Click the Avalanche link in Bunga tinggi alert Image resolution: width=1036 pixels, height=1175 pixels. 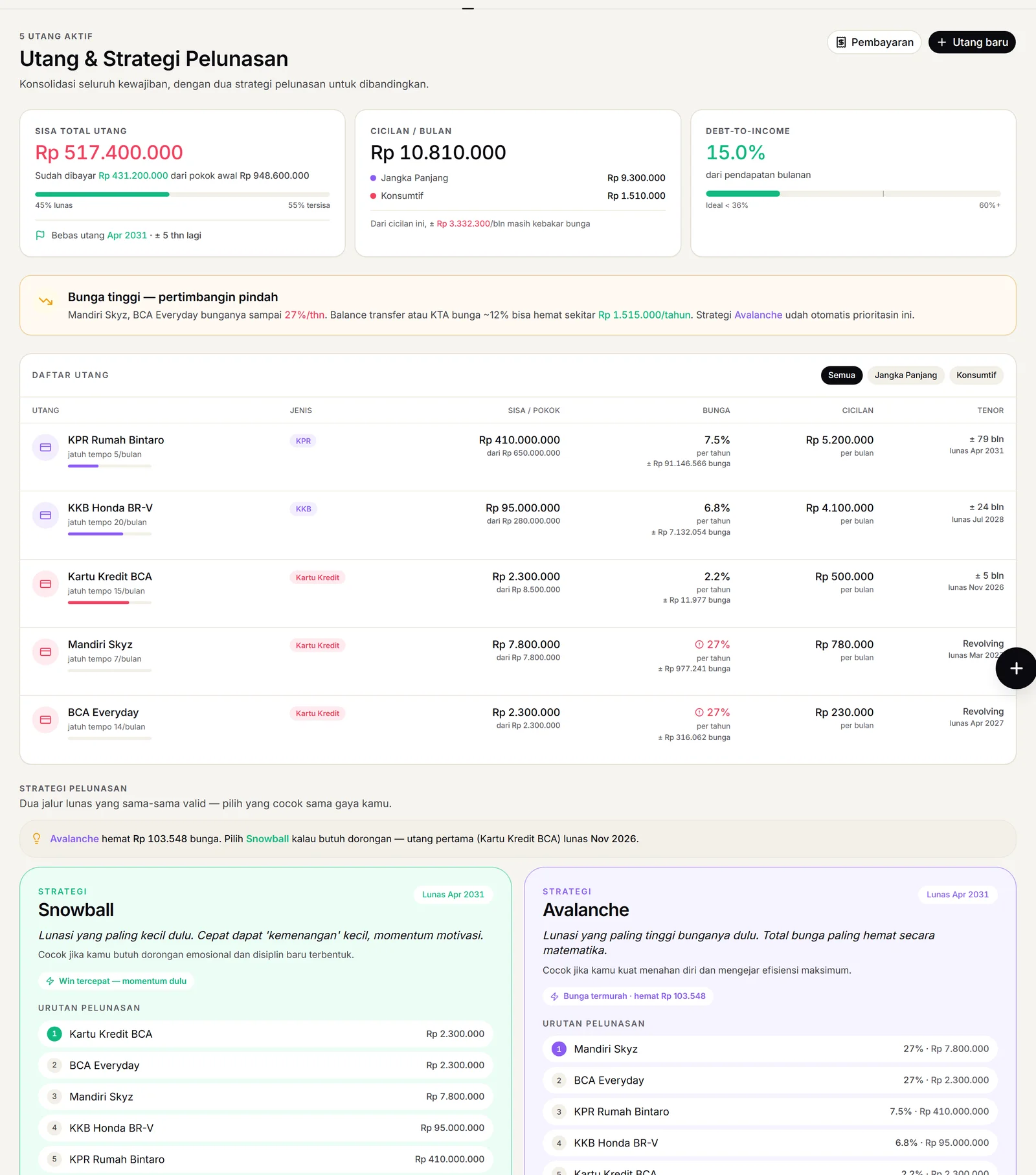click(x=758, y=315)
